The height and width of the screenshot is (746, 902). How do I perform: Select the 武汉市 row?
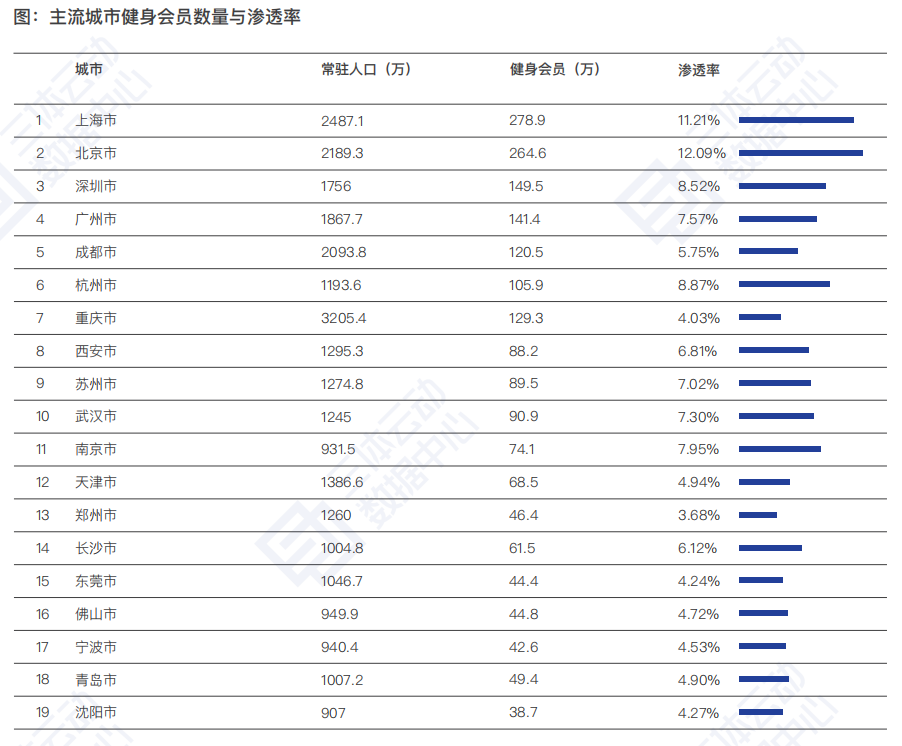point(450,416)
